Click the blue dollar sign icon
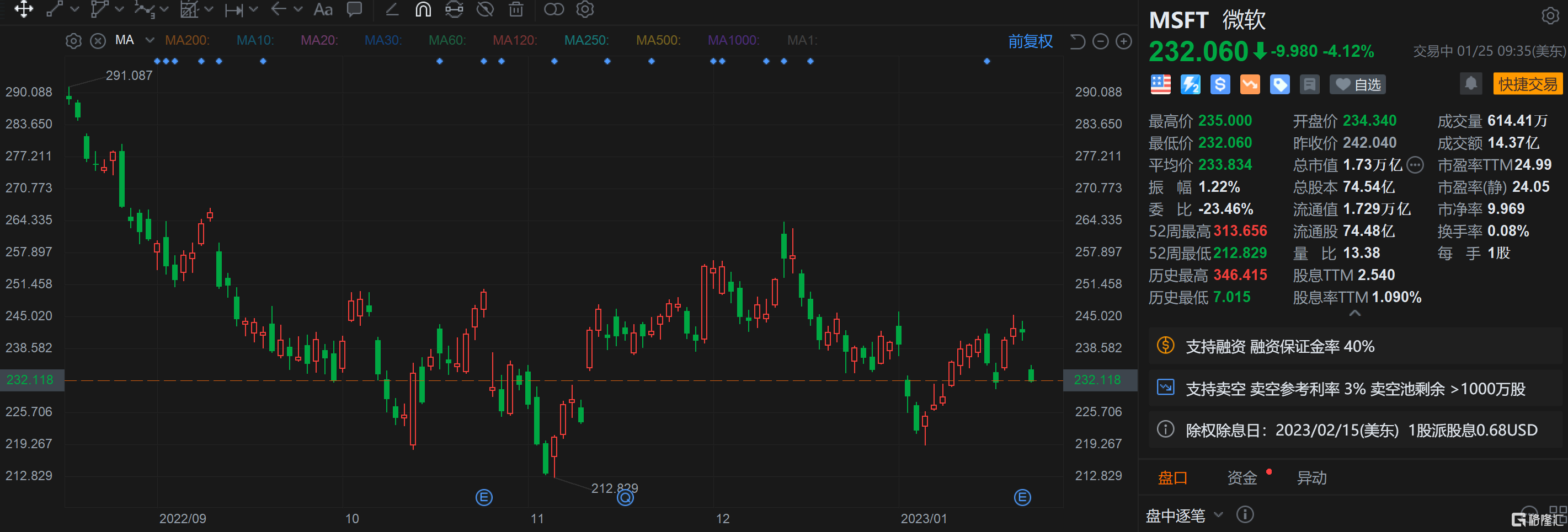The image size is (1568, 532). pyautogui.click(x=1220, y=84)
